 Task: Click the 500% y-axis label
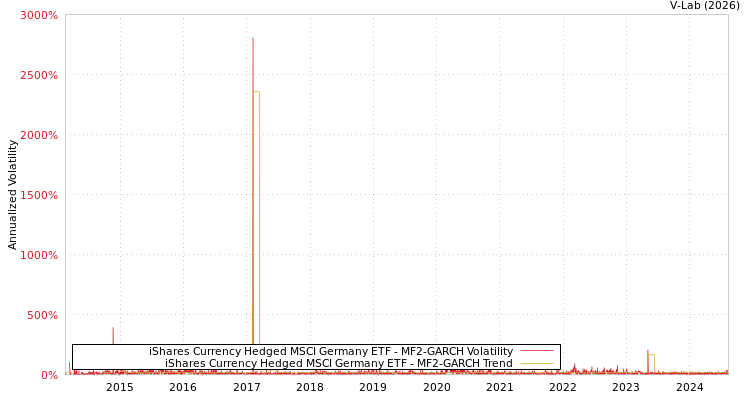pyautogui.click(x=42, y=315)
